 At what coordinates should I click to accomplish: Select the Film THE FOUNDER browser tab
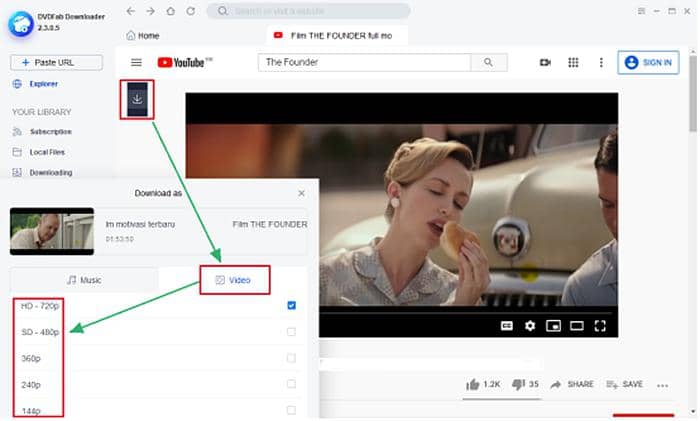[x=337, y=36]
